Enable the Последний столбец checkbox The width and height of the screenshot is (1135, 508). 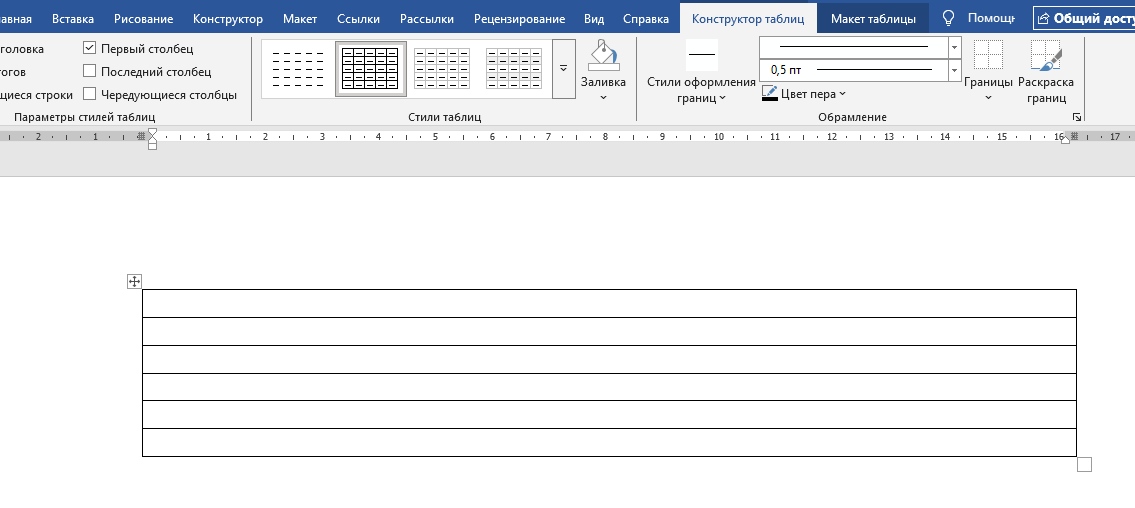click(90, 71)
